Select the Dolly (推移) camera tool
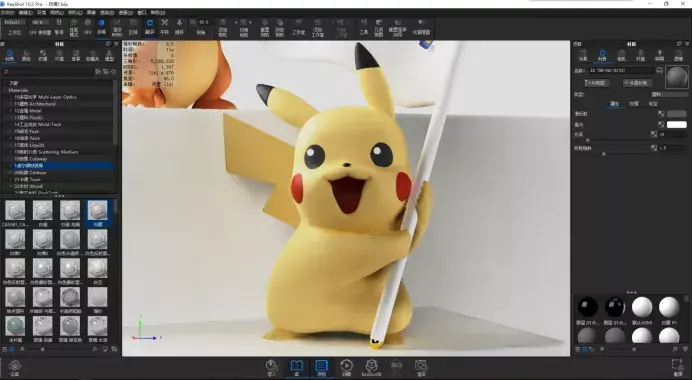 point(179,27)
